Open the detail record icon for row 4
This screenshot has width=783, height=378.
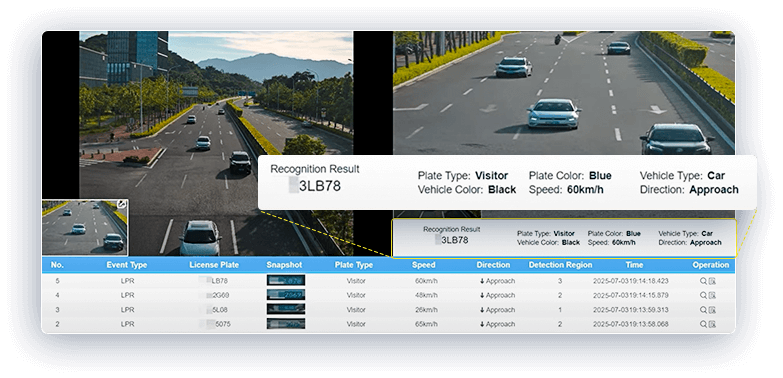coord(712,296)
